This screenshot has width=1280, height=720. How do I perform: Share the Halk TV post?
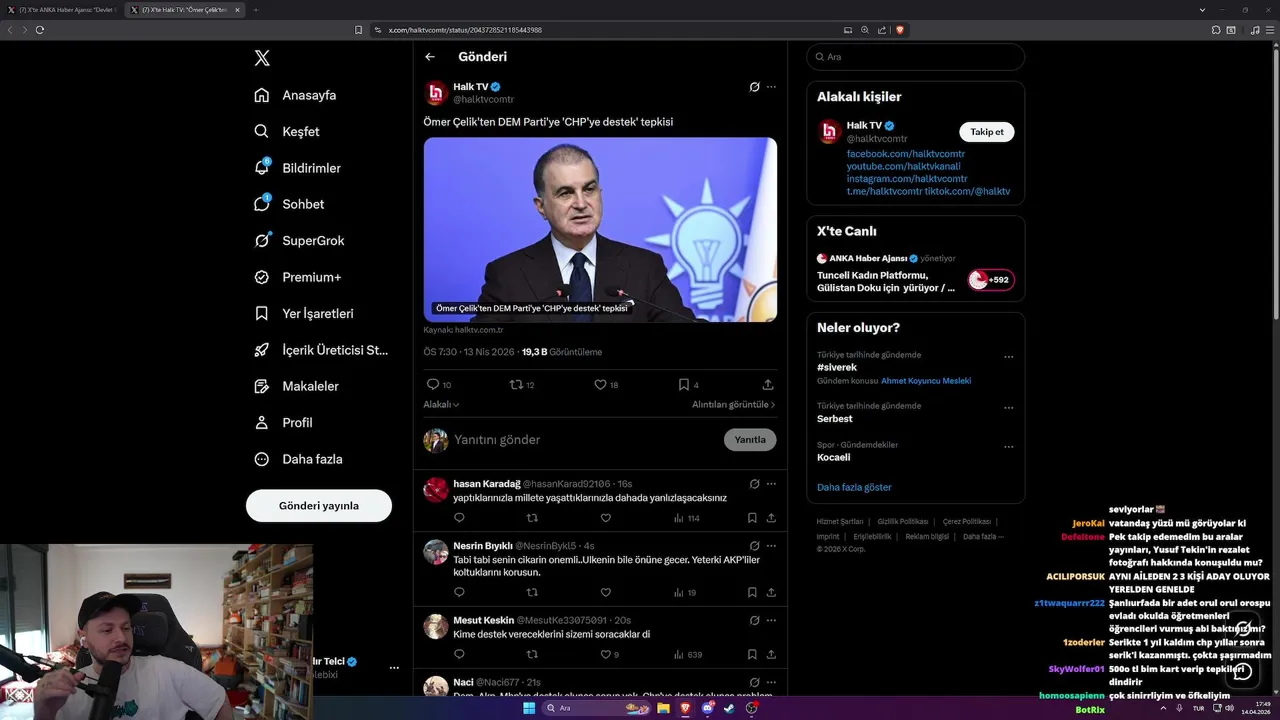coord(768,384)
